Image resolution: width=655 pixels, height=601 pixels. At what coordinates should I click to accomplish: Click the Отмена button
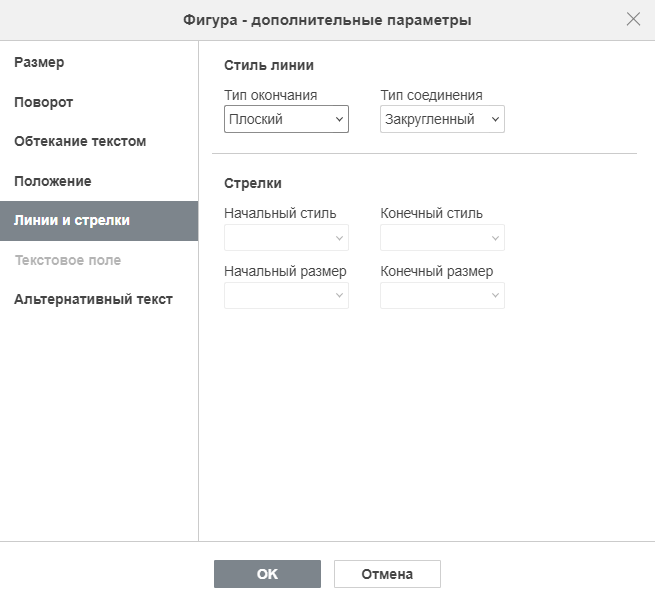(x=387, y=574)
